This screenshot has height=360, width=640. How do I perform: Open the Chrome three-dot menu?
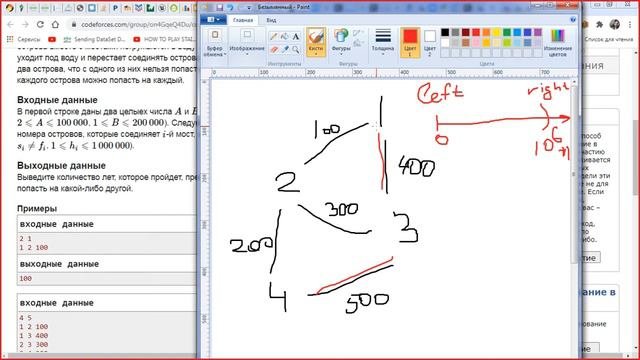[x=630, y=24]
